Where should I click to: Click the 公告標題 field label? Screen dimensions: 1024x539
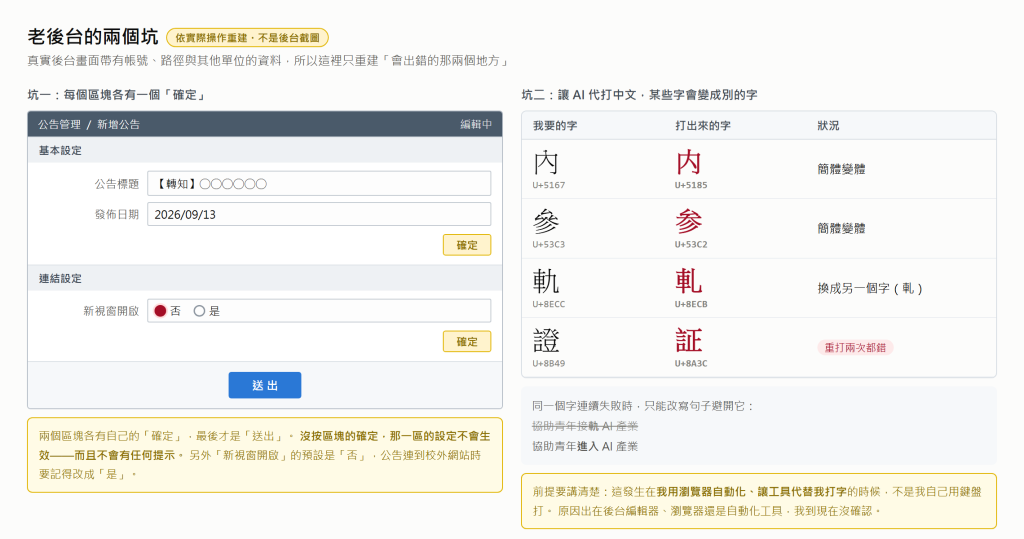click(117, 184)
